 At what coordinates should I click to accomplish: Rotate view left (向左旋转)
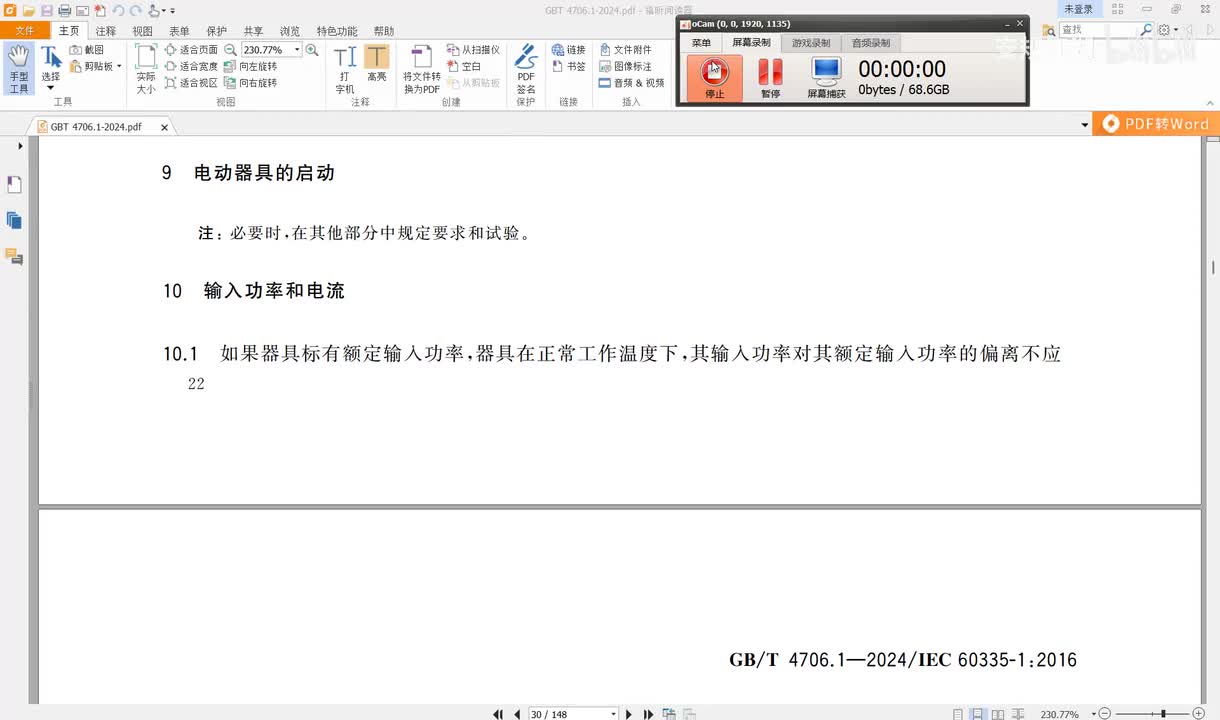point(250,66)
